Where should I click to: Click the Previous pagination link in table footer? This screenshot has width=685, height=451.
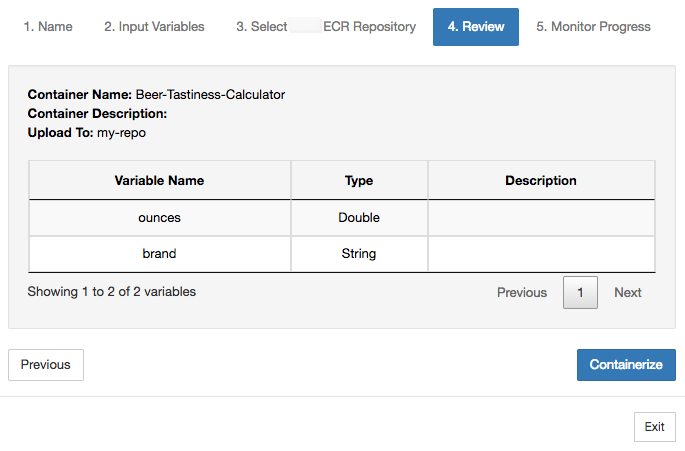coord(522,293)
